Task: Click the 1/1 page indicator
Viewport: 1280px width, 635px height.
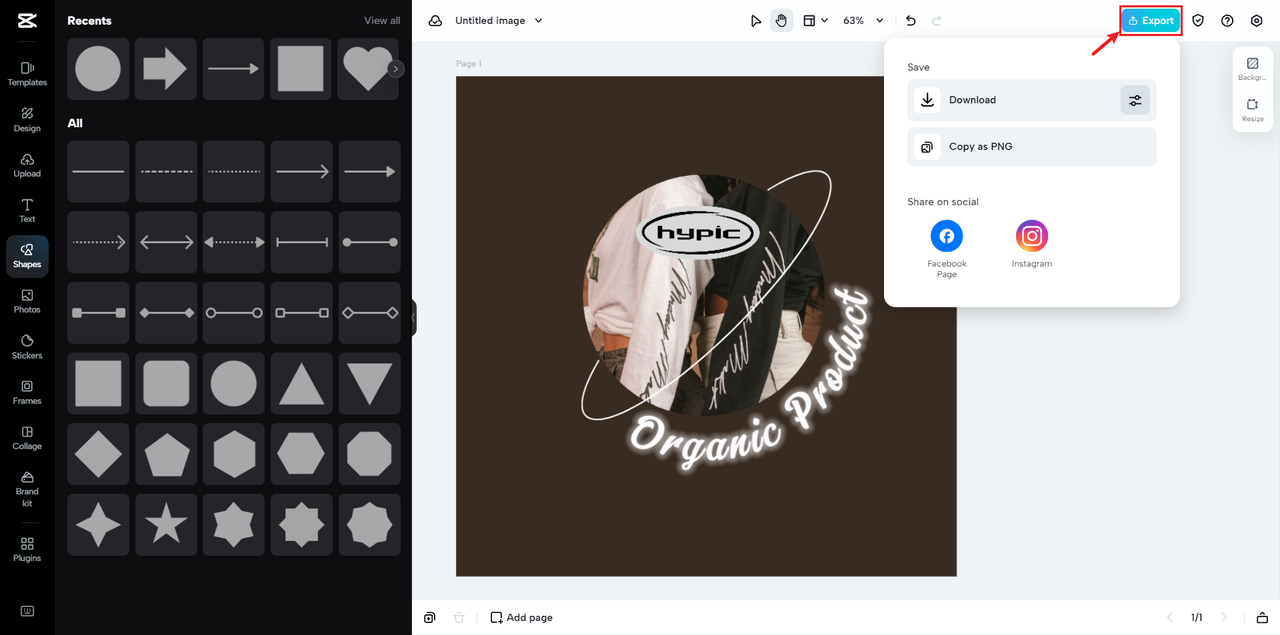Action: pos(1196,618)
